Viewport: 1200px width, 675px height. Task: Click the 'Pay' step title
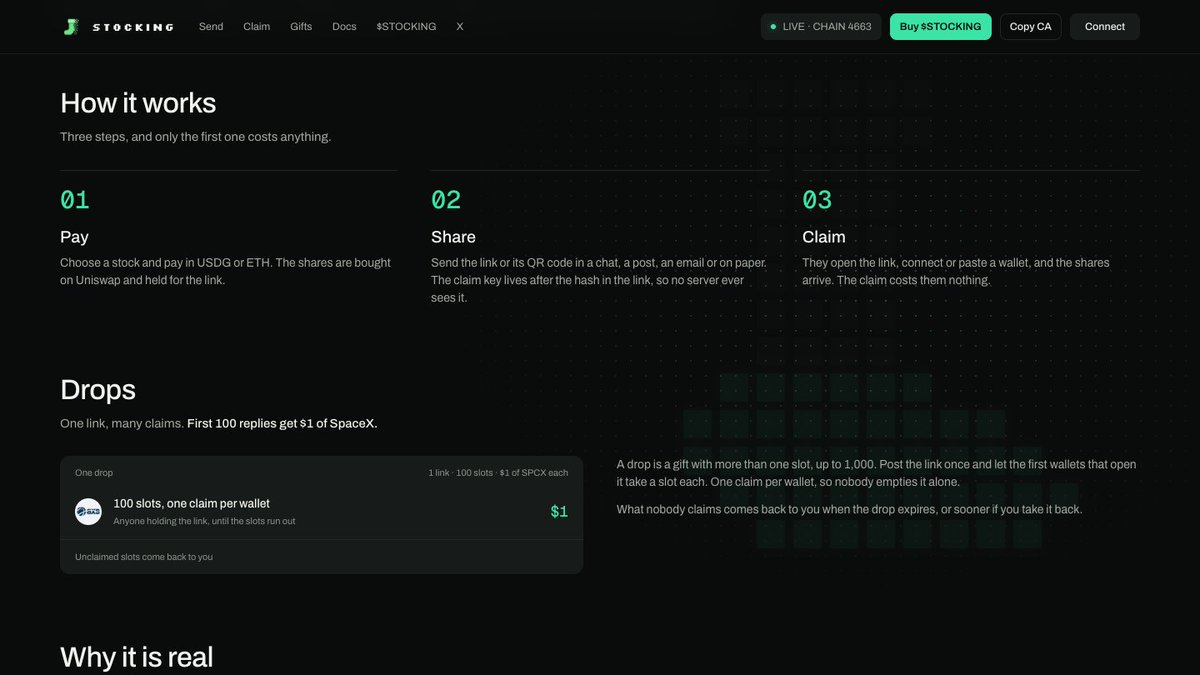[x=74, y=237]
